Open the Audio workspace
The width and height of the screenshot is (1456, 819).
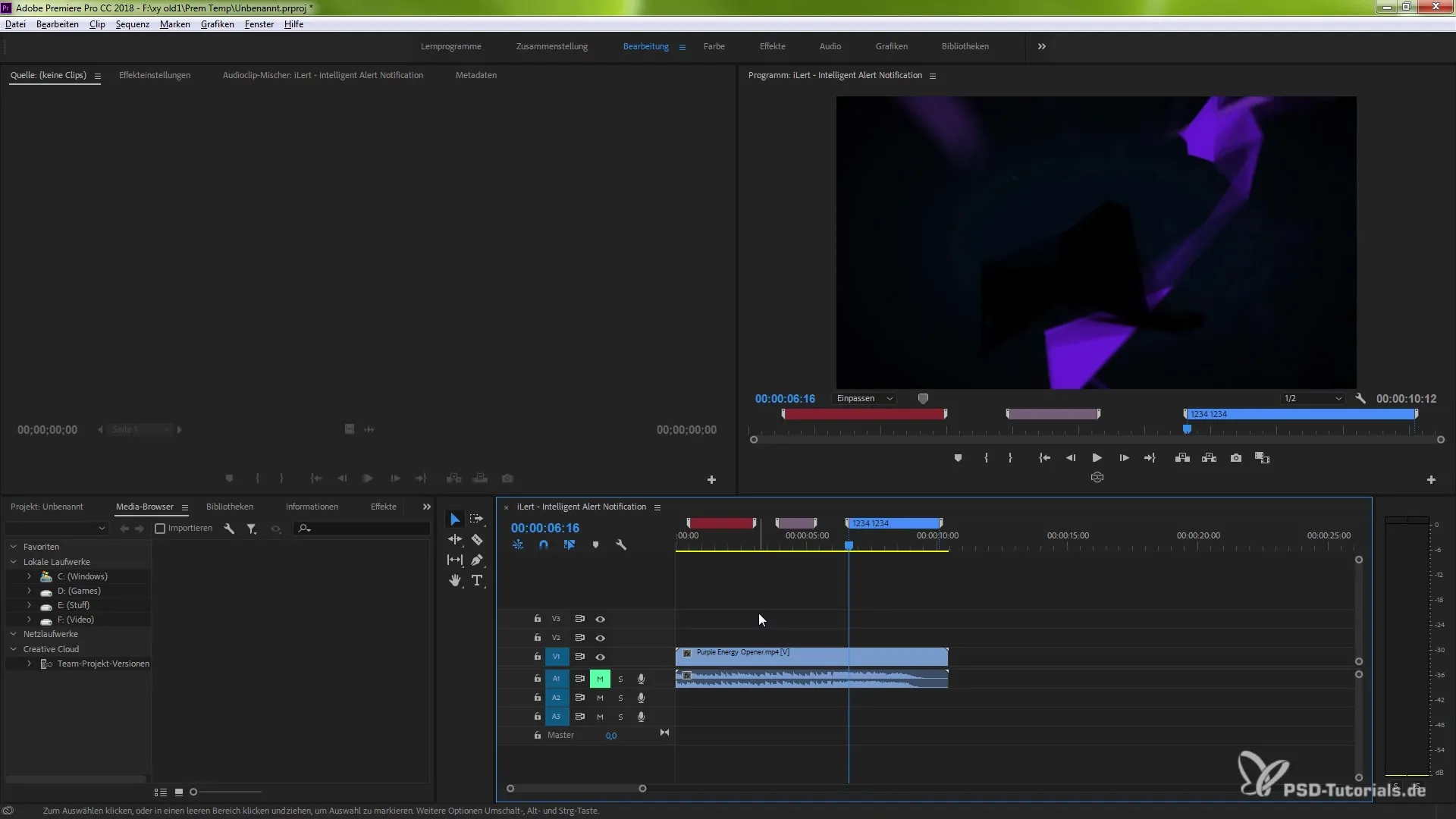click(x=830, y=46)
